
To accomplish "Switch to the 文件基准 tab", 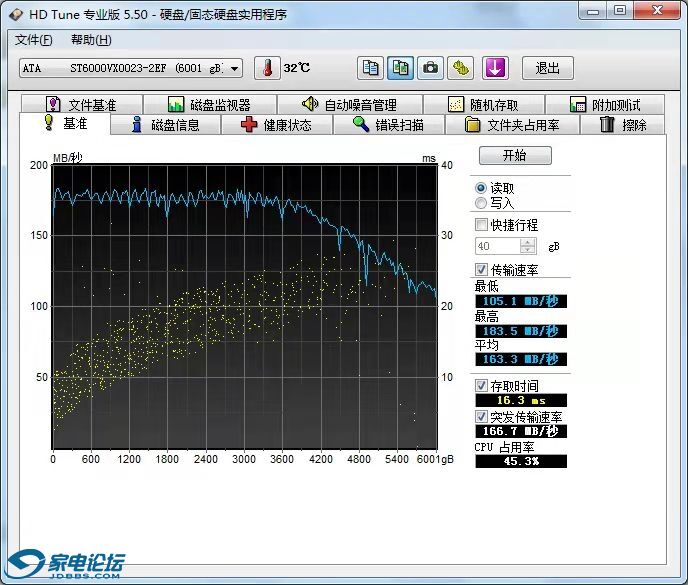I will 82,104.
